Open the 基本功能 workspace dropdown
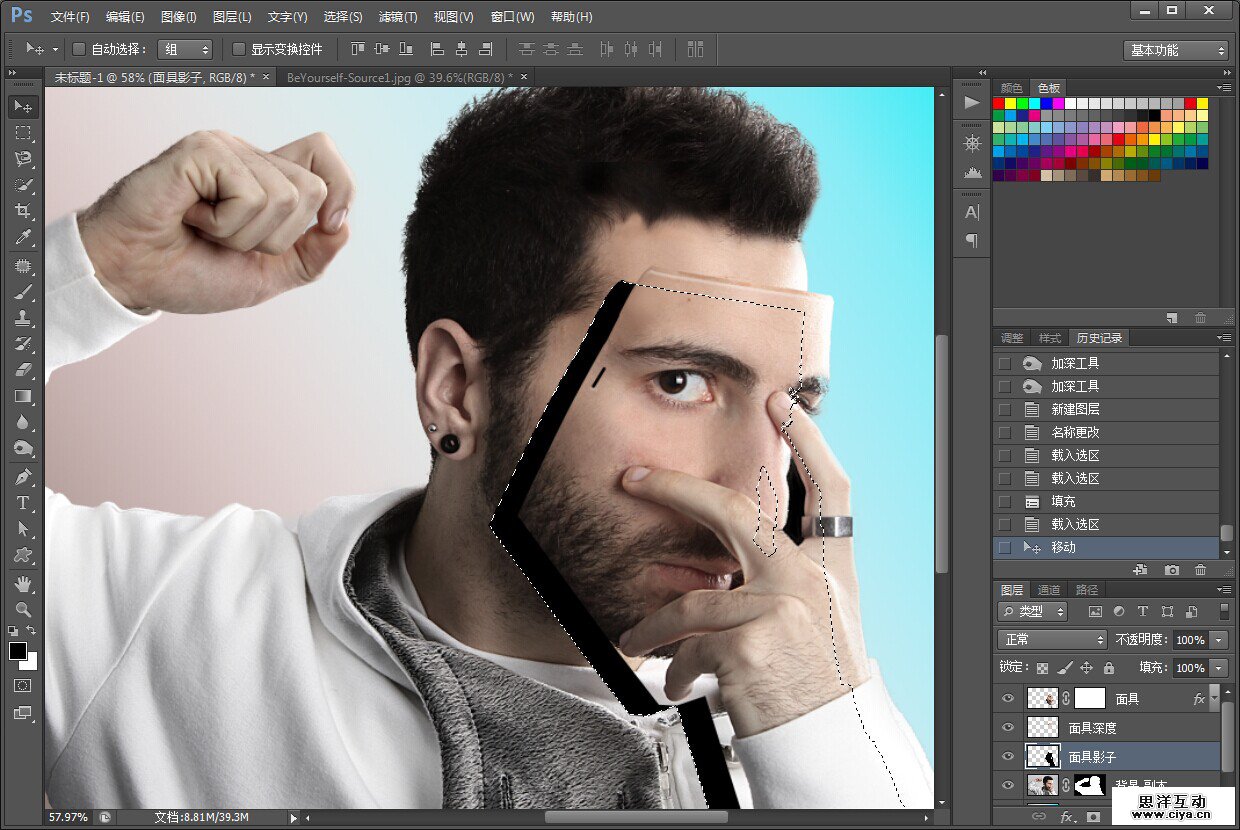Screen dimensions: 1240x830 click(x=1176, y=50)
